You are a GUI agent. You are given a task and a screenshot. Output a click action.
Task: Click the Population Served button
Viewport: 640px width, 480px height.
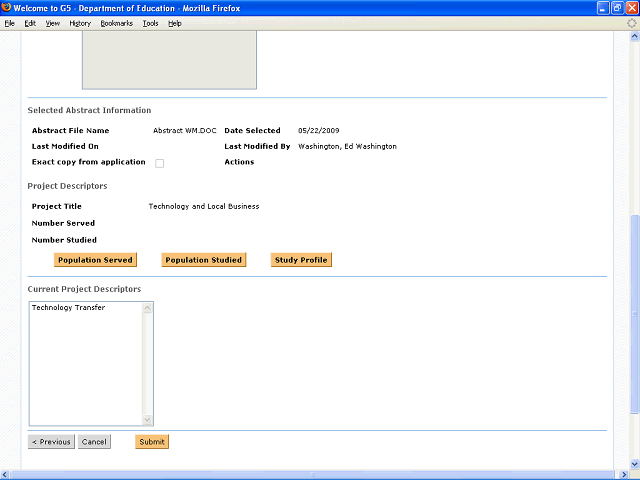click(x=95, y=260)
